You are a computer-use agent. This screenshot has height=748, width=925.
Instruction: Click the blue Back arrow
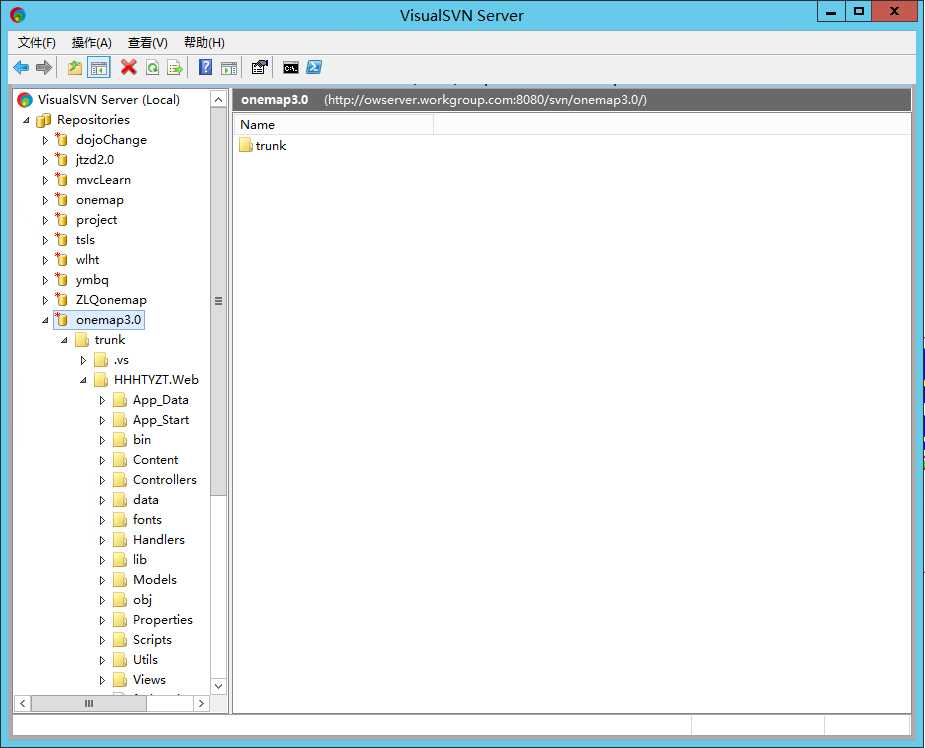21,67
